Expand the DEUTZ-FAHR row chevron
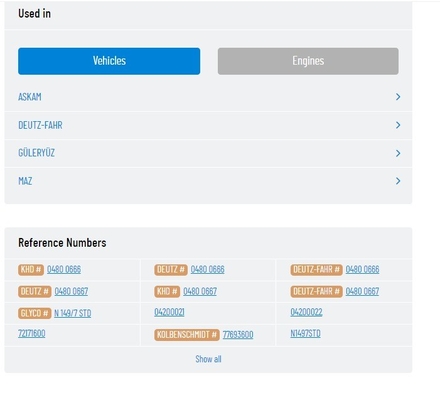The image size is (440, 400). click(398, 125)
